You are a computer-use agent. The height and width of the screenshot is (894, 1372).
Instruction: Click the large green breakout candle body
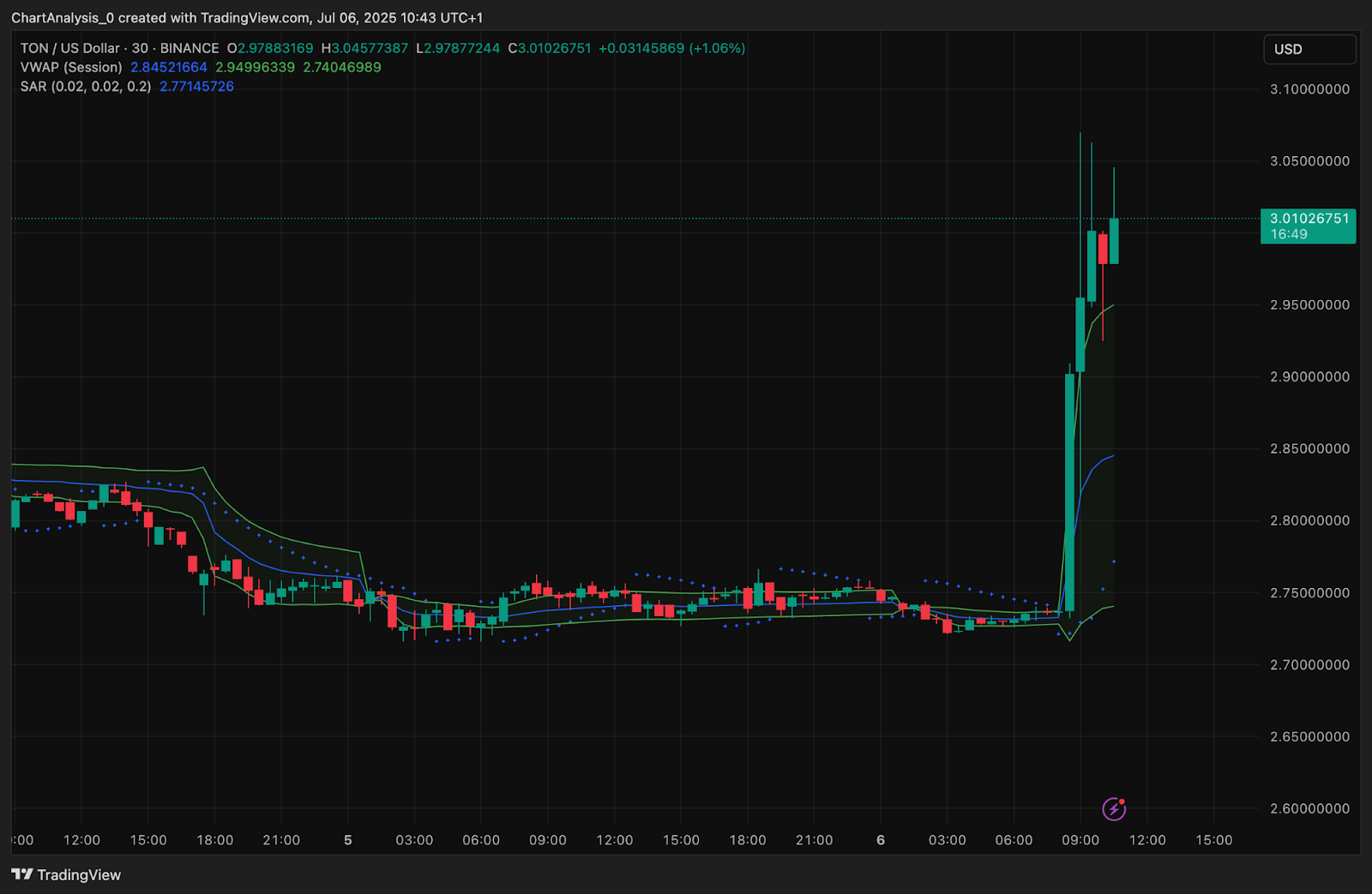[1070, 492]
